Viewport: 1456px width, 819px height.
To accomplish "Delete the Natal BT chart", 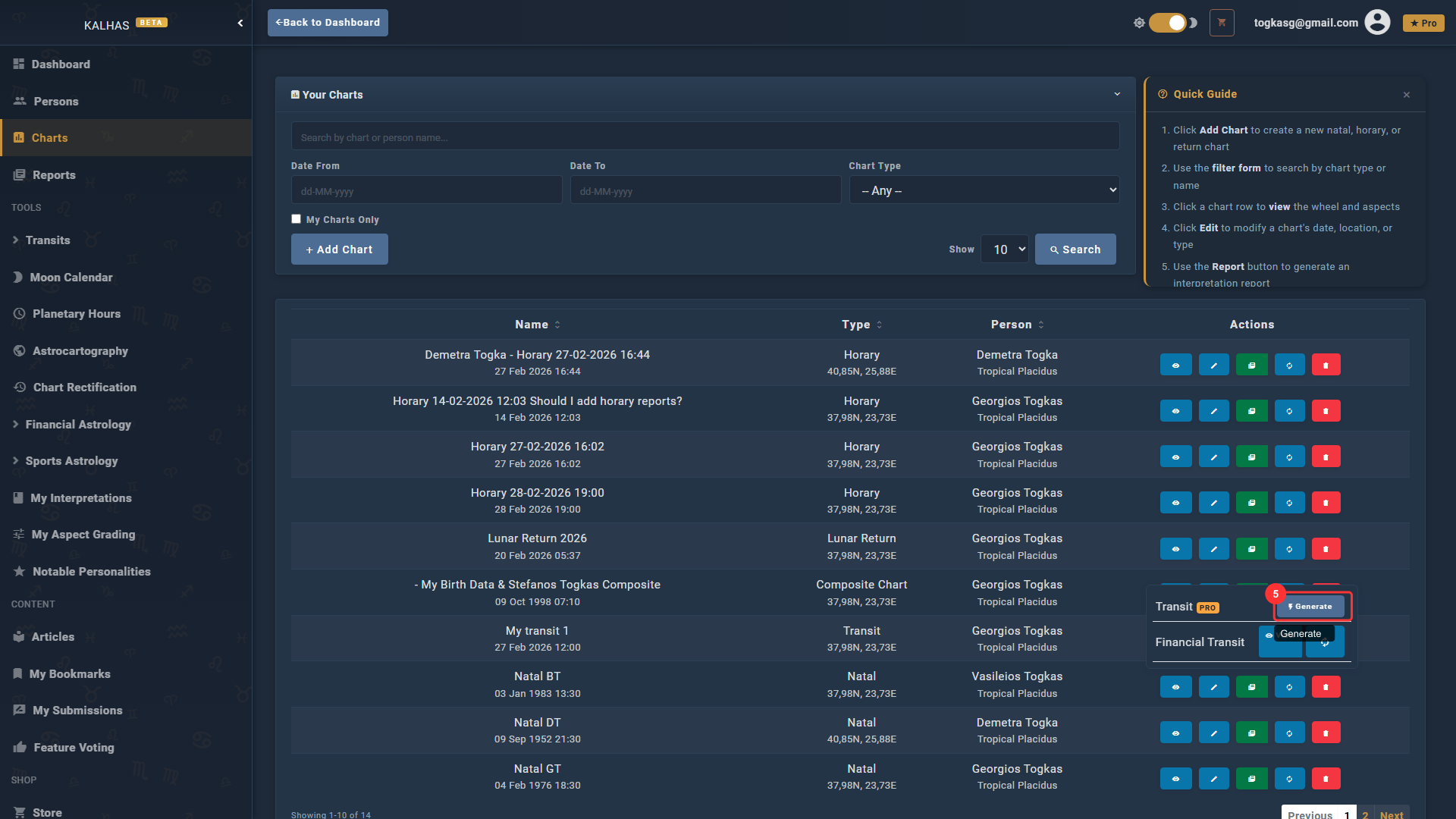I will point(1326,687).
